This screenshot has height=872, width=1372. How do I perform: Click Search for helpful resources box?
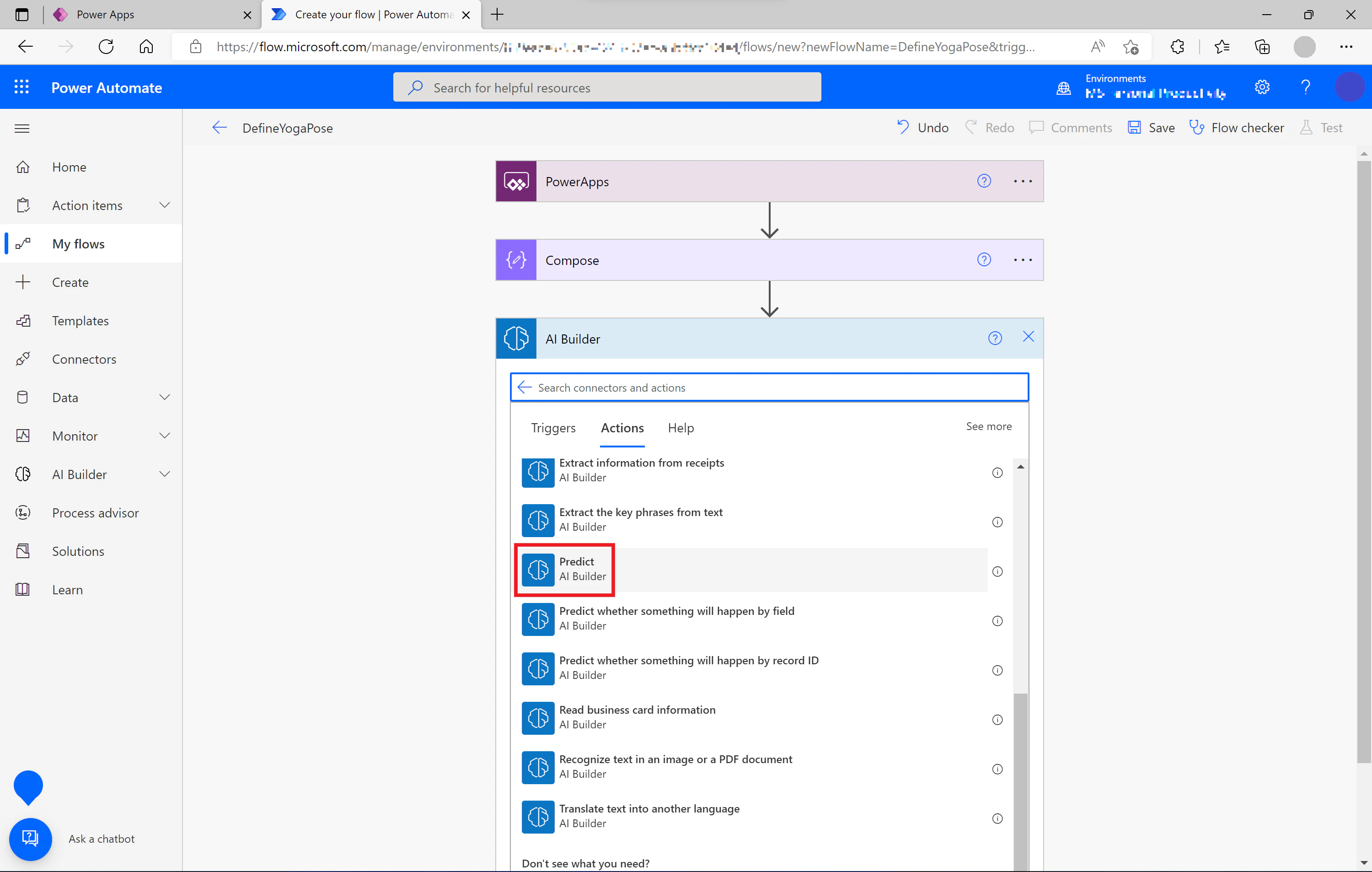607,87
